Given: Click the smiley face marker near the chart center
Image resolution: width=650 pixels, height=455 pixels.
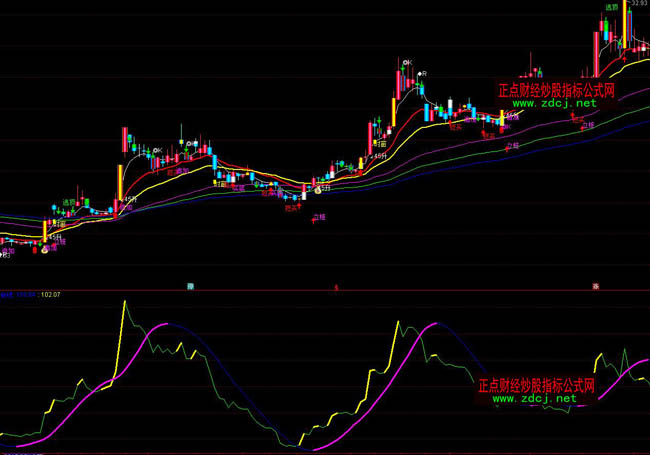Looking at the screenshot, I should [319, 188].
